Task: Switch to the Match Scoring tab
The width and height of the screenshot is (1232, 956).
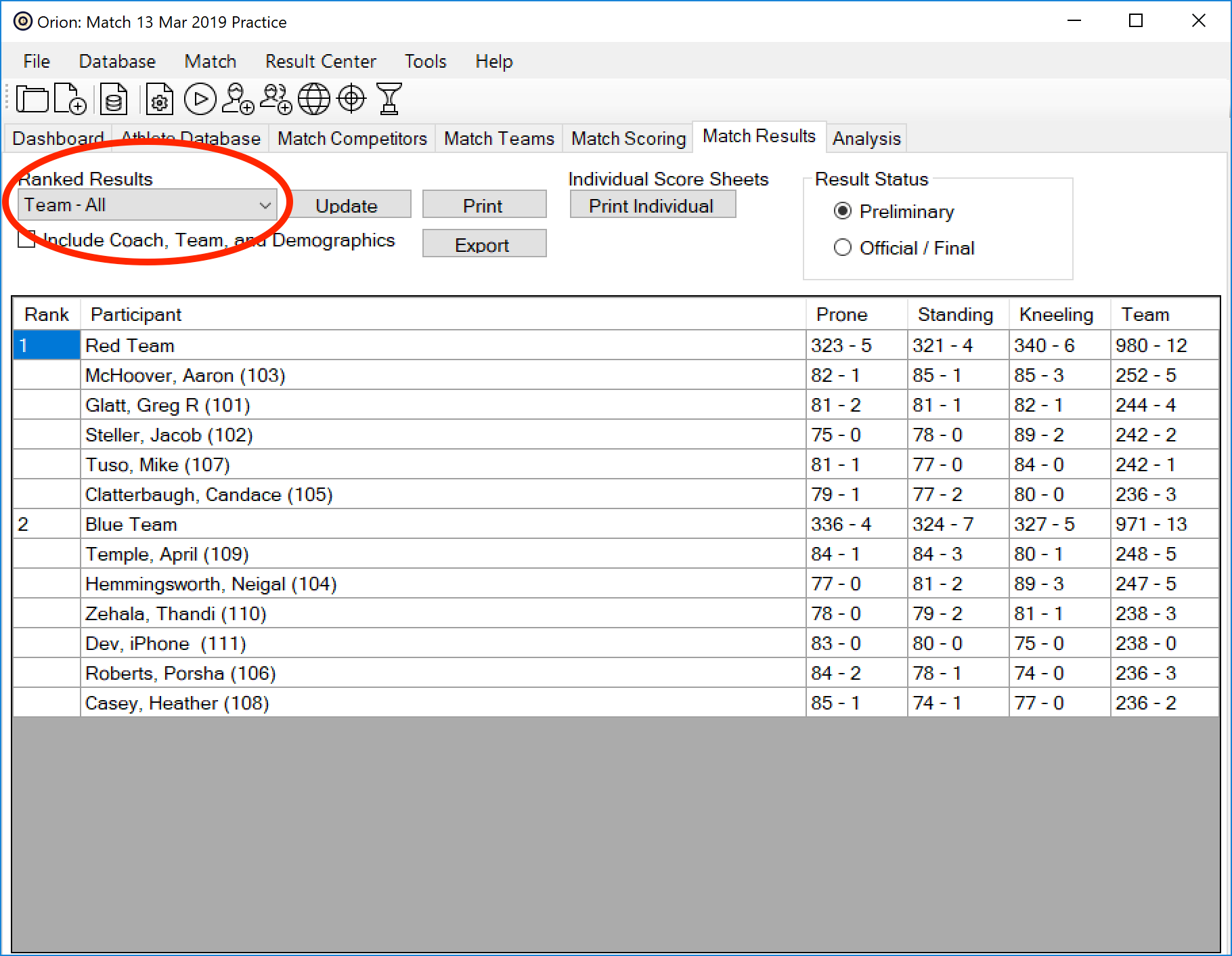Action: pos(628,139)
